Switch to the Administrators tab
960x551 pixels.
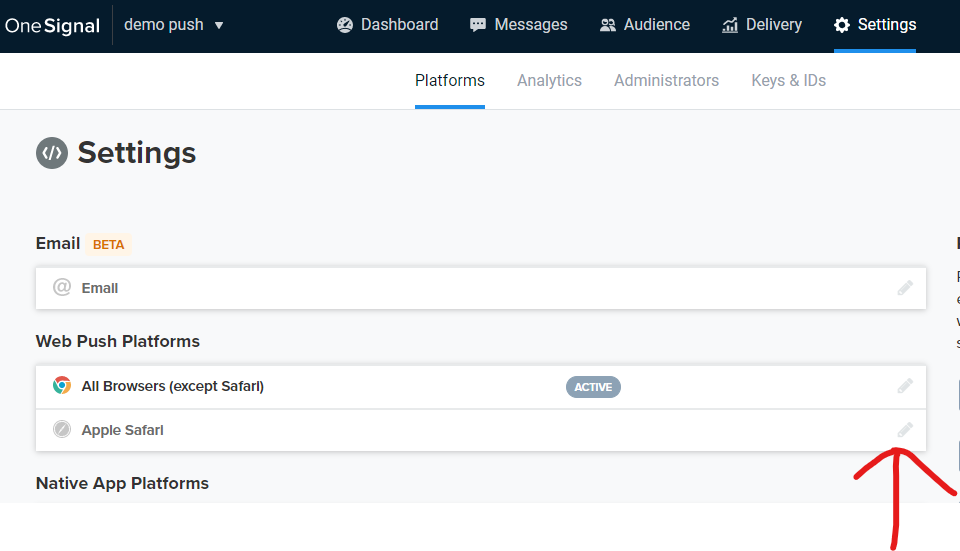click(666, 81)
